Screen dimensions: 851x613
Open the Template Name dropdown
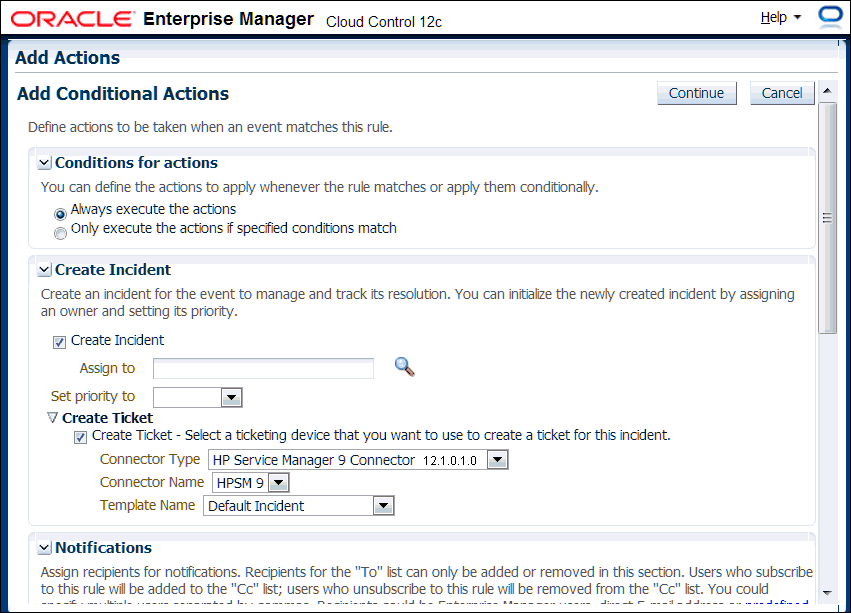pos(383,505)
